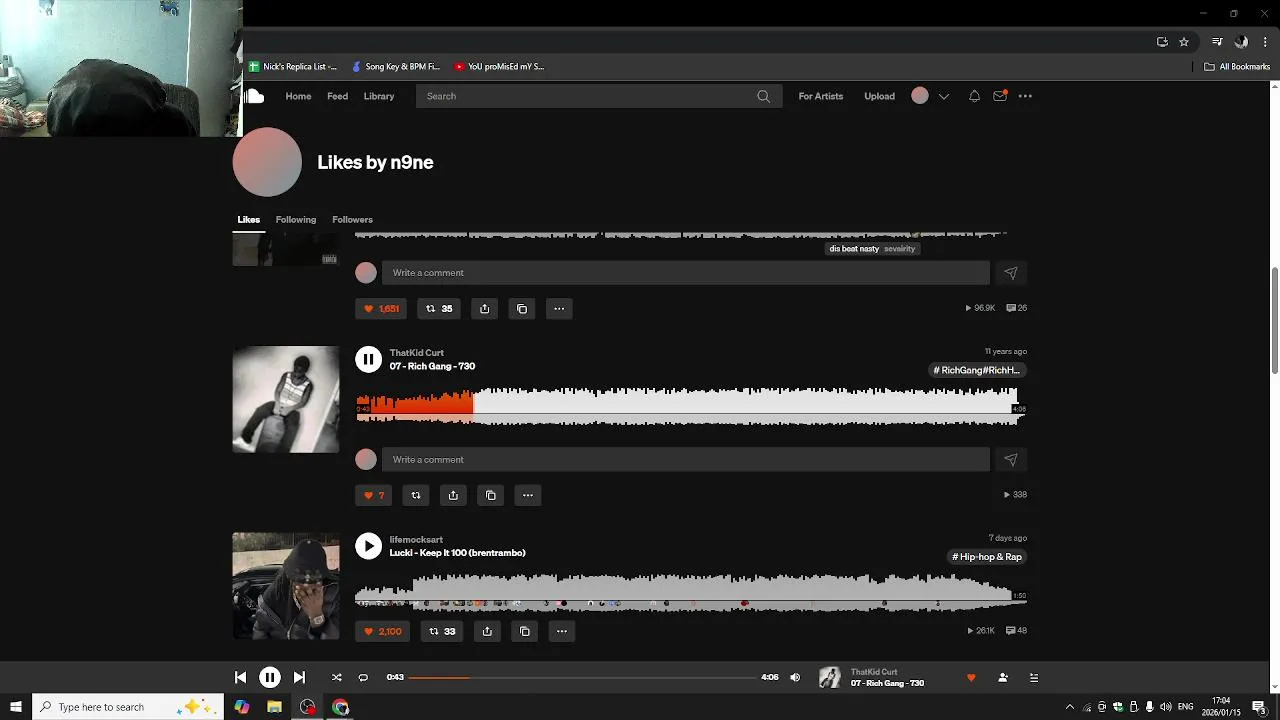Select the Following tab
The width and height of the screenshot is (1280, 720).
(296, 220)
